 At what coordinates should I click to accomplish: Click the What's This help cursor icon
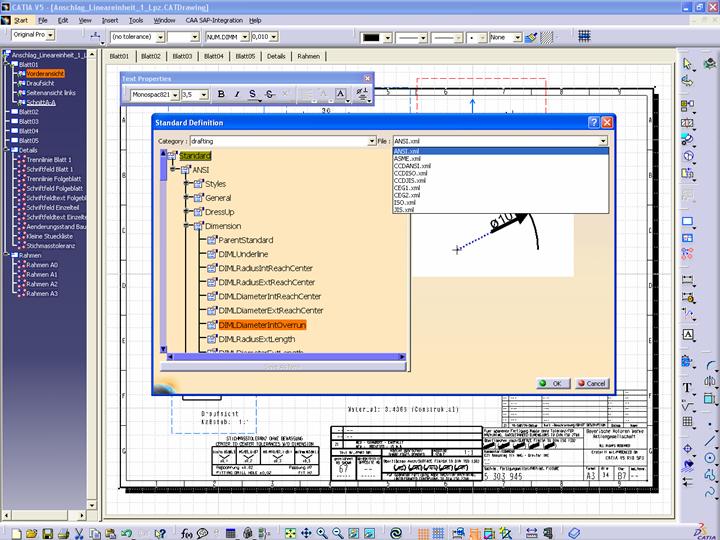[x=159, y=533]
